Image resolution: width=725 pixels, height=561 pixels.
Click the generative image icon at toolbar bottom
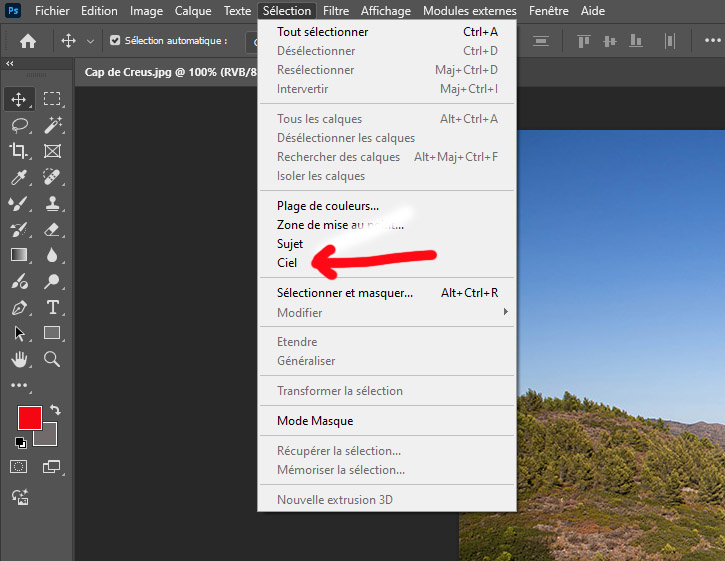tap(20, 497)
